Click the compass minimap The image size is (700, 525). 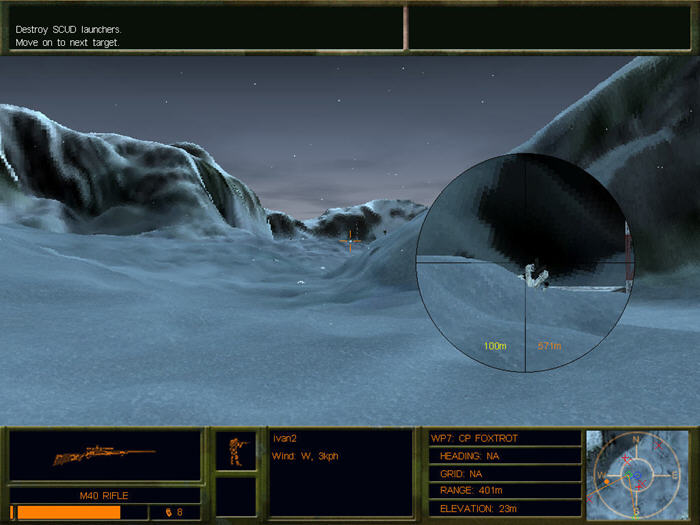[x=636, y=474]
